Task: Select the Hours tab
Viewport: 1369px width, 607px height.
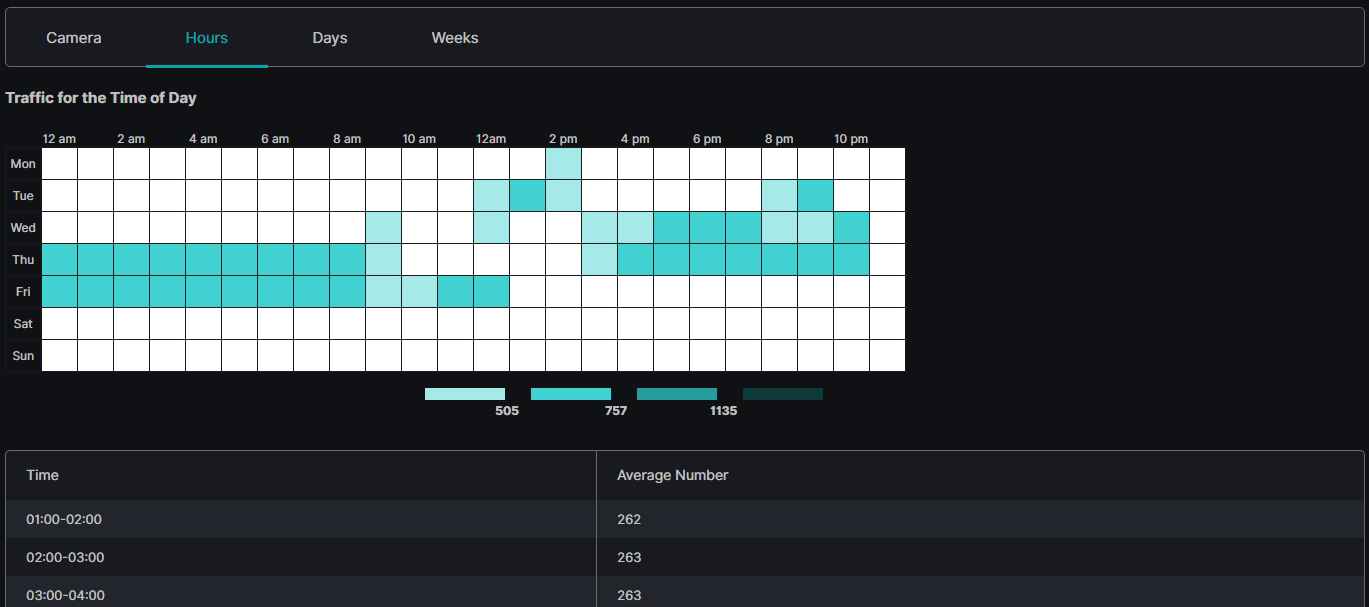Action: 207,38
